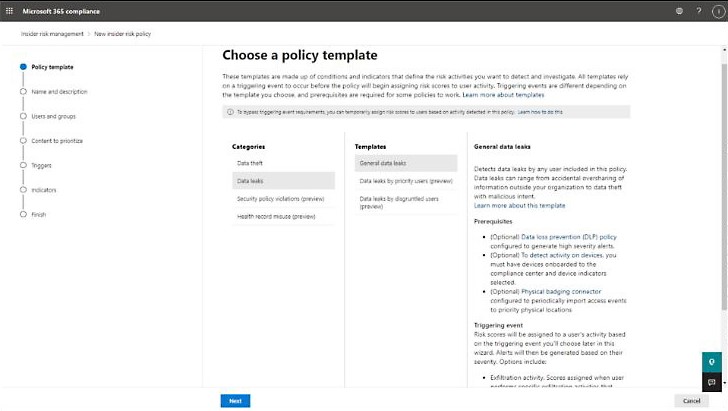Choose Health record misuse (preview) category
The width and height of the screenshot is (728, 411).
click(283, 216)
